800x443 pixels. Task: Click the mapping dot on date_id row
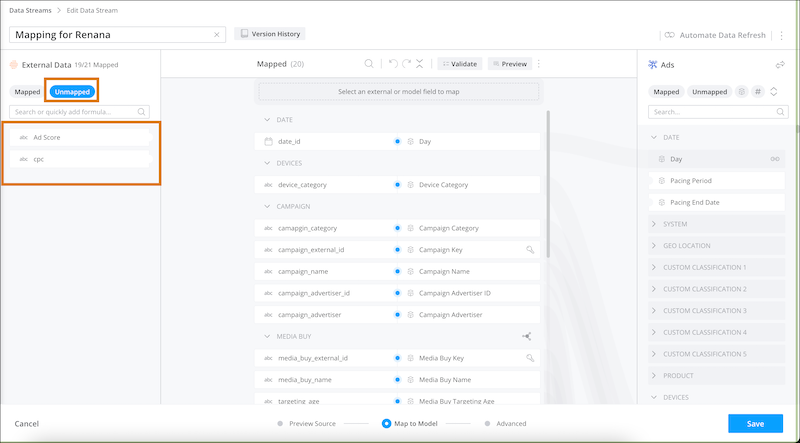coord(397,141)
